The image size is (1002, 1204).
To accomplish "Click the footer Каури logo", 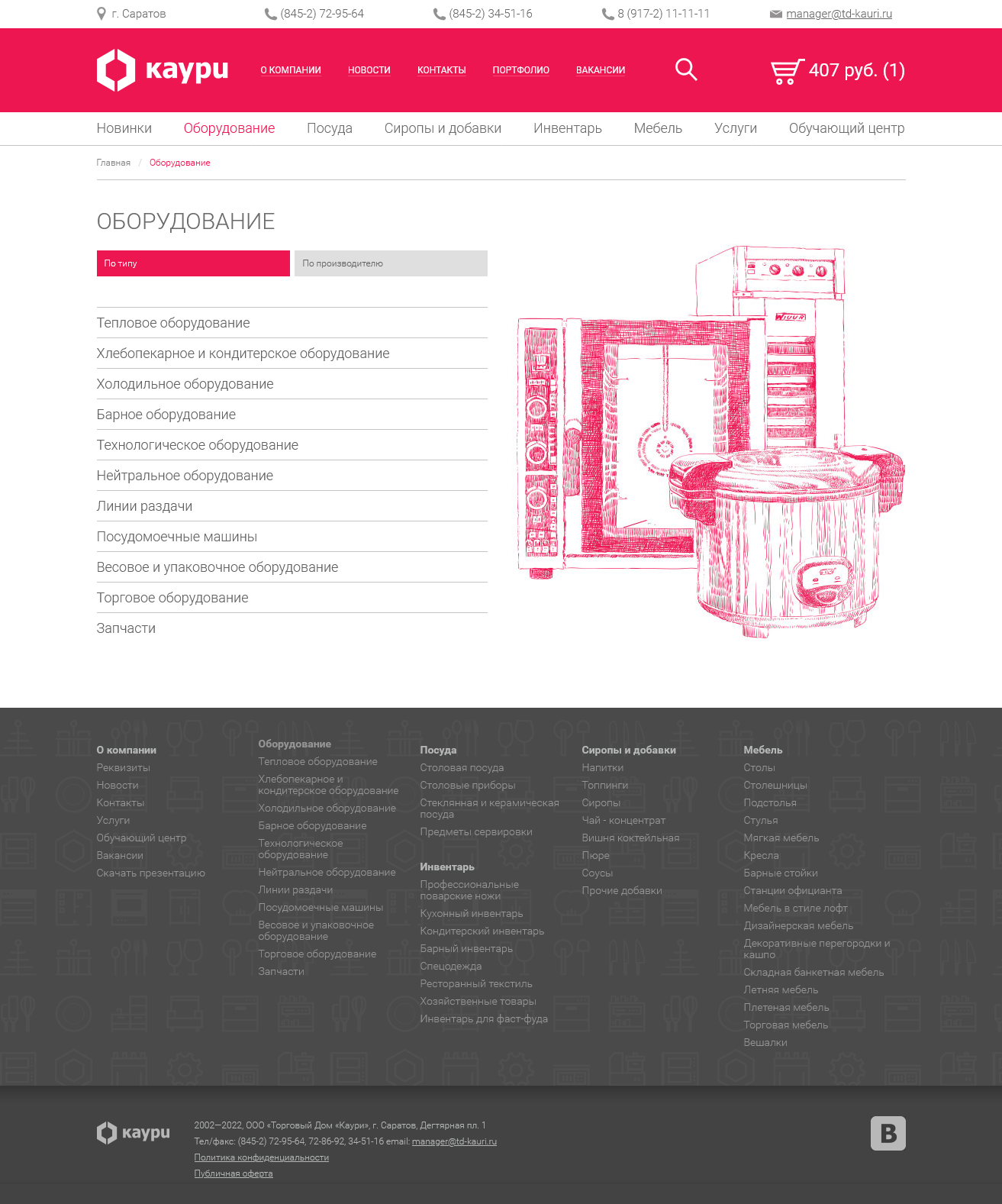I will click(134, 1133).
